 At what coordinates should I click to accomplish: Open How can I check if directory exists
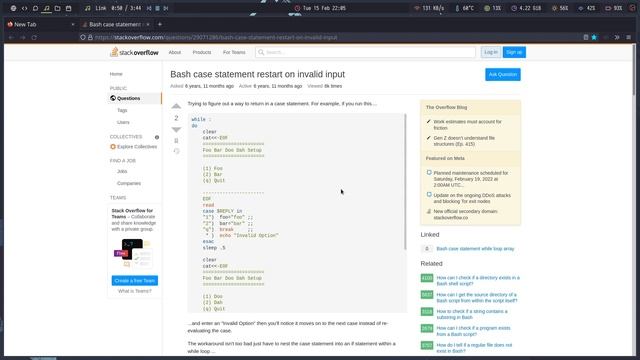[x=478, y=280]
